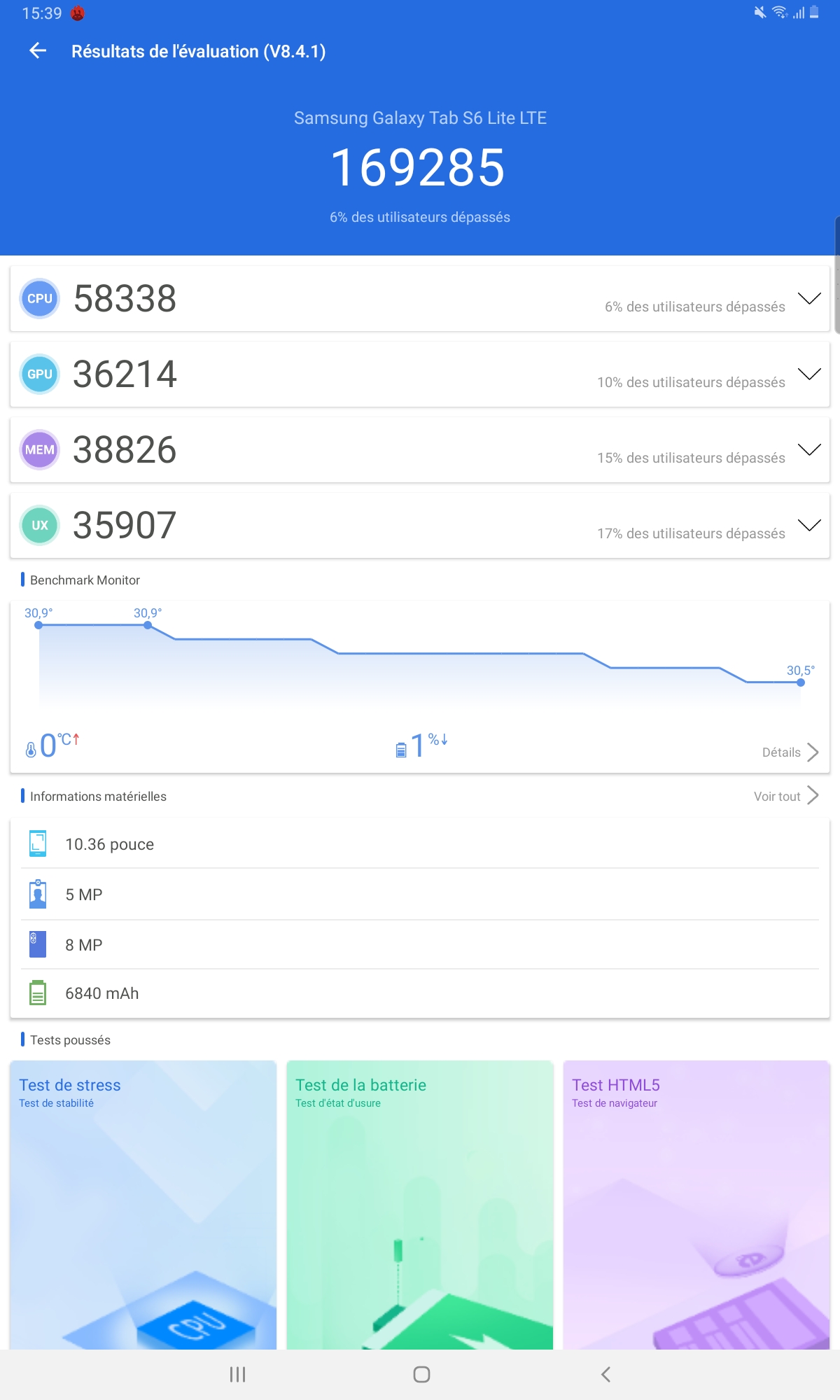Tap the Résultats de l'évaluation (V8.4.1) title
Image resolution: width=840 pixels, height=1400 pixels.
199,51
